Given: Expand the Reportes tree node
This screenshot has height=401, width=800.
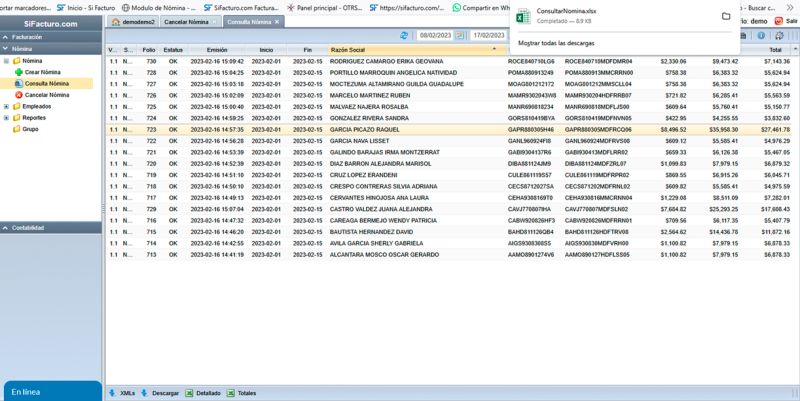Looking at the screenshot, I should (x=6, y=117).
